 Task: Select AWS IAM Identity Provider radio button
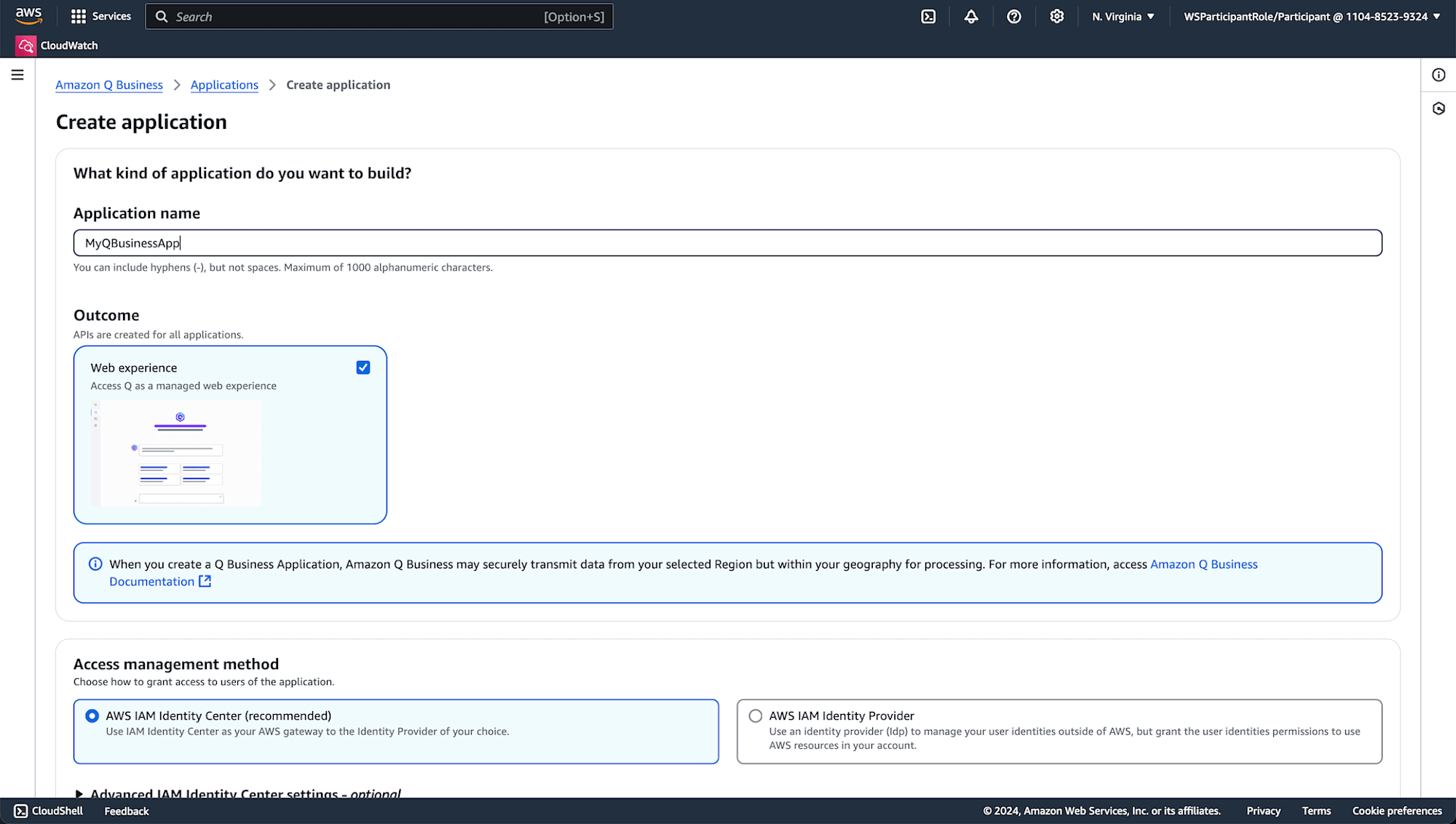click(756, 715)
